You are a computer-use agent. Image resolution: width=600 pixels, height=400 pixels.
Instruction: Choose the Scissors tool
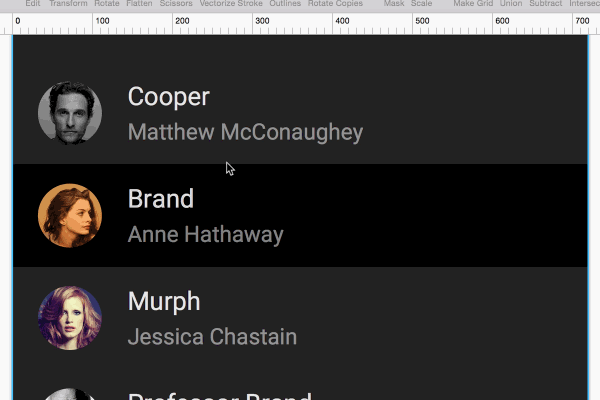point(175,4)
